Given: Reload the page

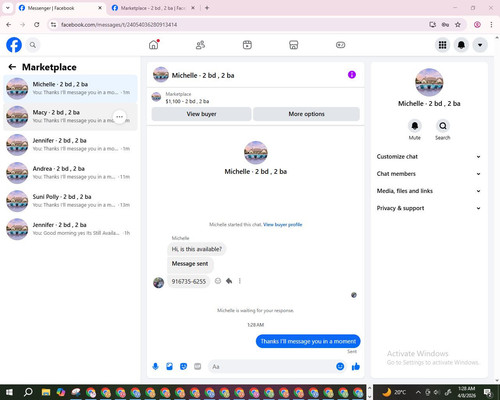Looking at the screenshot, I should (37, 24).
